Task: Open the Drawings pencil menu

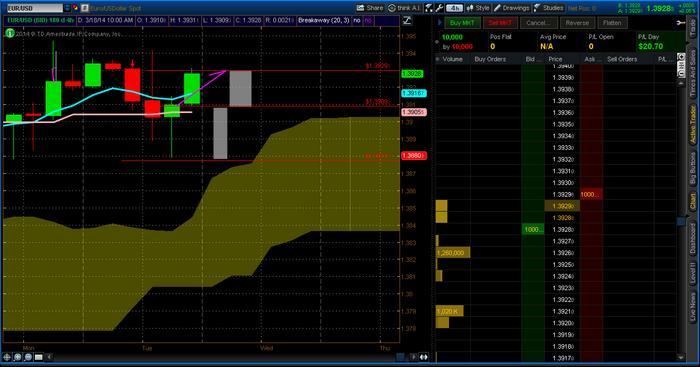Action: point(512,8)
